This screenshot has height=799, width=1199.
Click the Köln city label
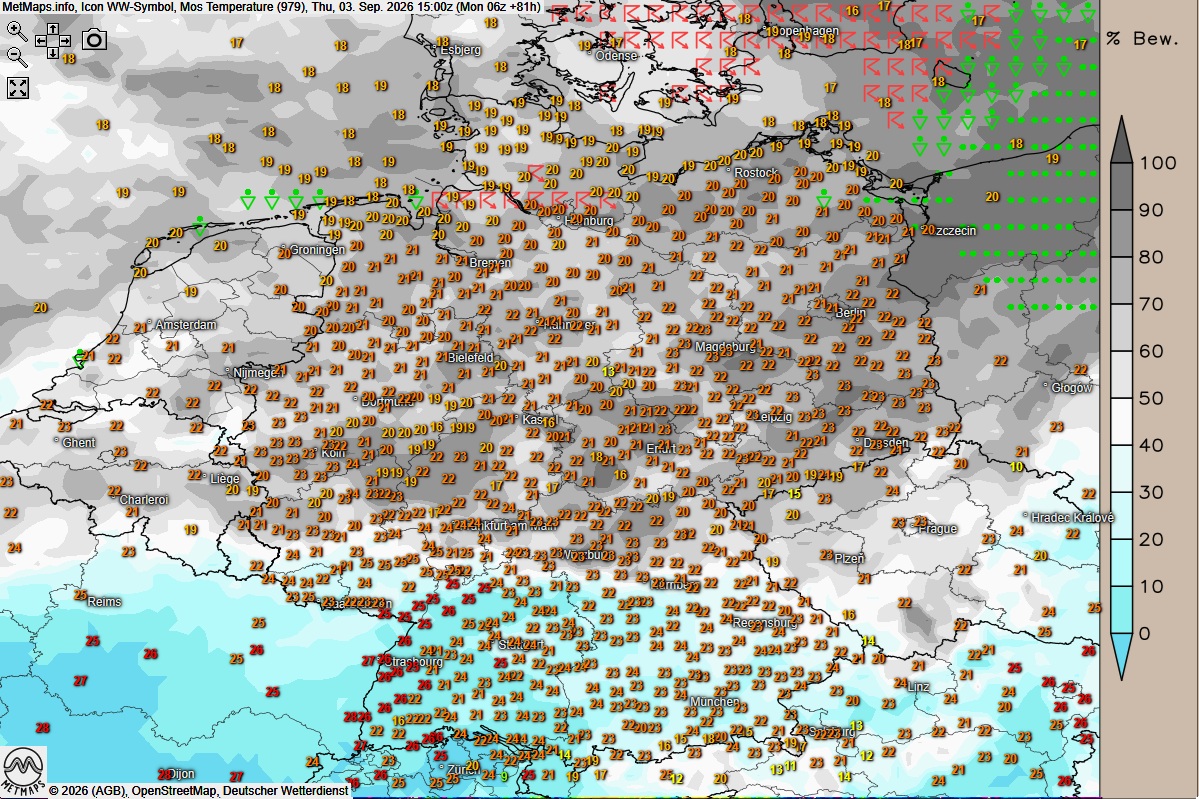click(333, 453)
